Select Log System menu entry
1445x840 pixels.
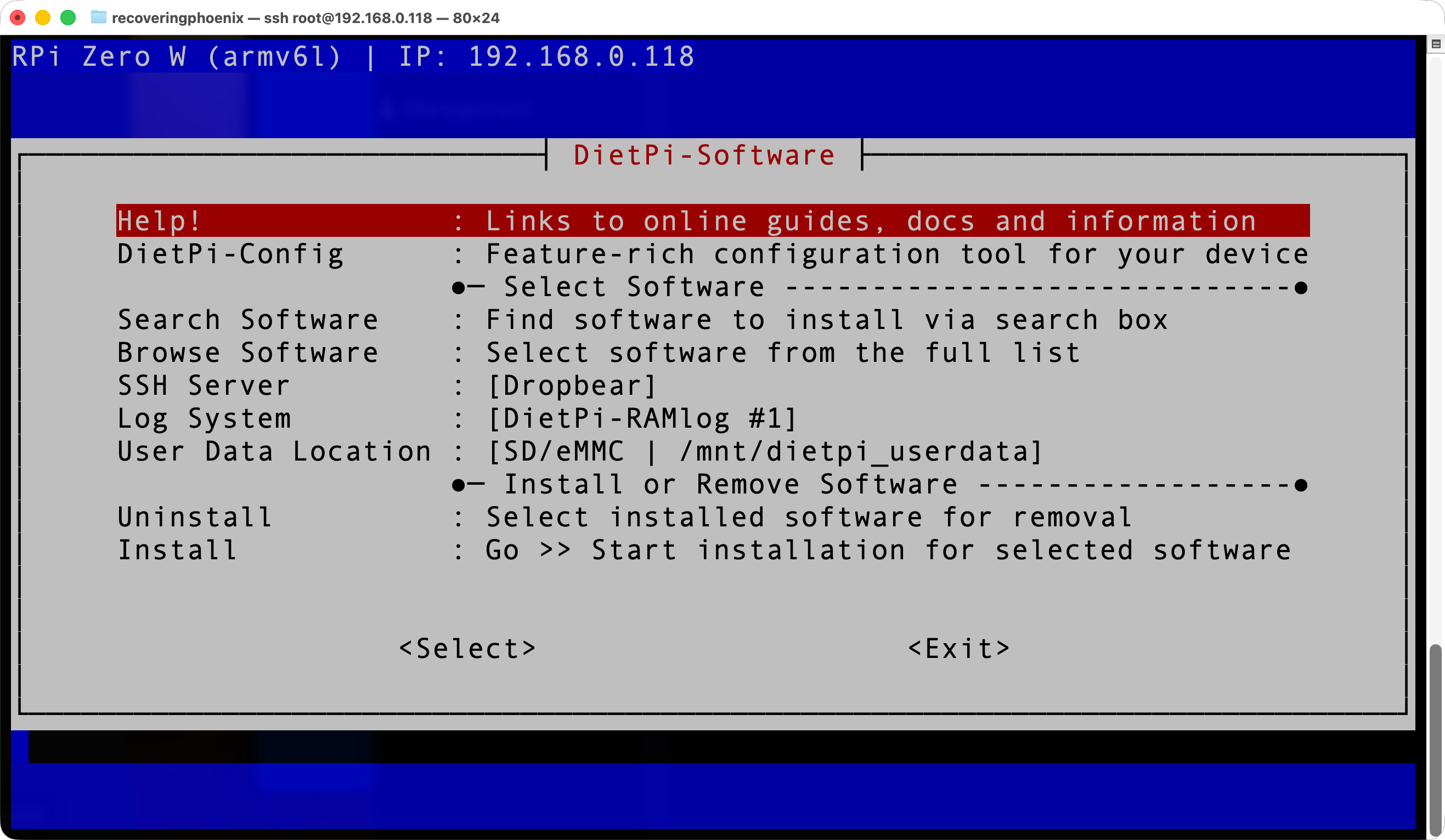[713, 418]
